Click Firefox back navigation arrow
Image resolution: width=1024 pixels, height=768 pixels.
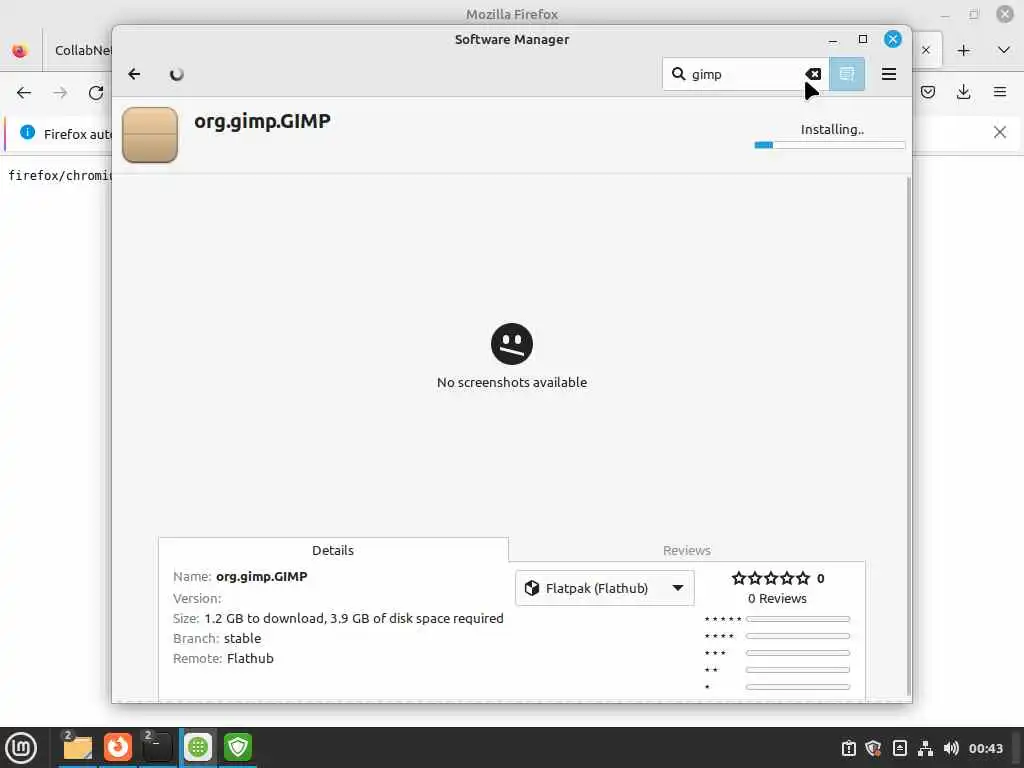point(24,93)
